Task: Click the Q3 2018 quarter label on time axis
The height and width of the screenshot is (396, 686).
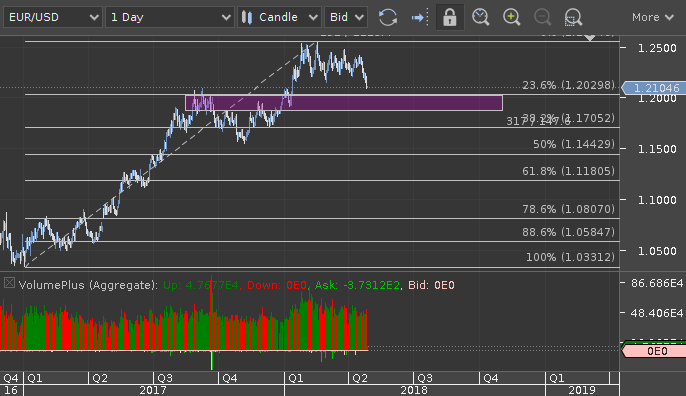Action: tap(425, 378)
